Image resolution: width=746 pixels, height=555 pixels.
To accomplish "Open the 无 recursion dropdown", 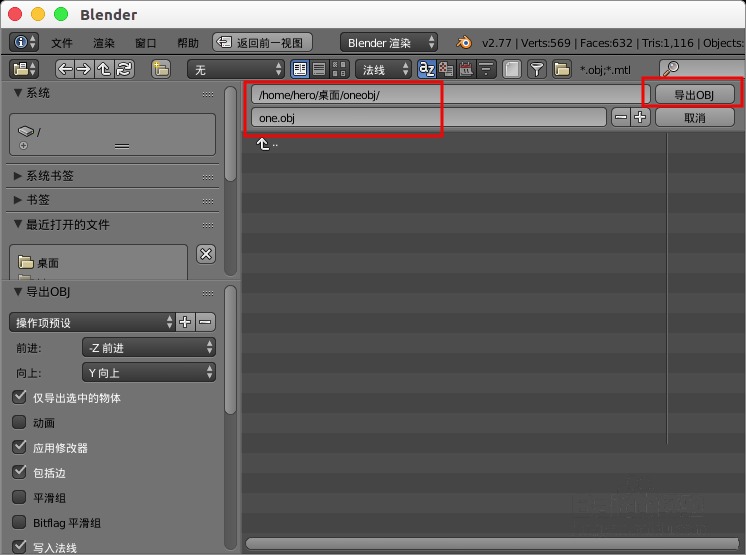I will (x=236, y=69).
